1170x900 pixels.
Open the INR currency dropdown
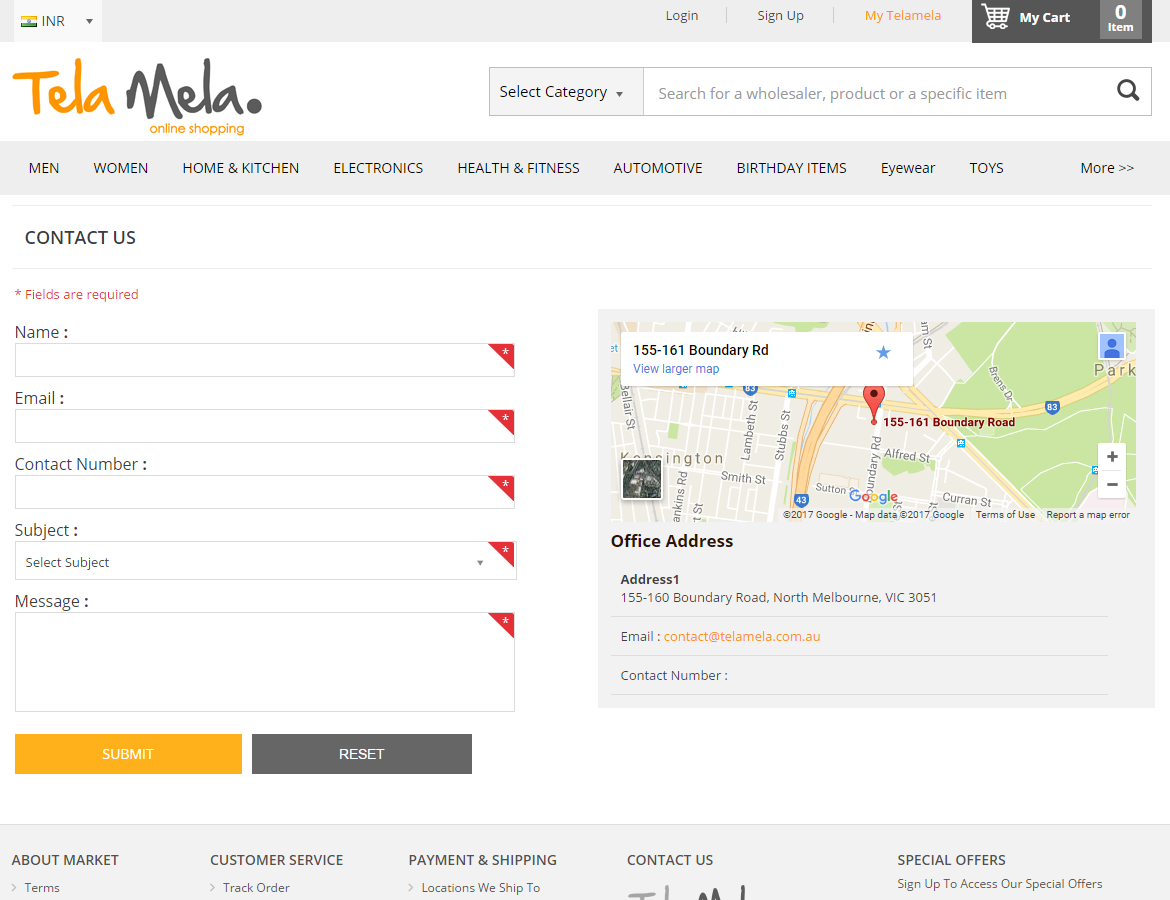(x=57, y=21)
